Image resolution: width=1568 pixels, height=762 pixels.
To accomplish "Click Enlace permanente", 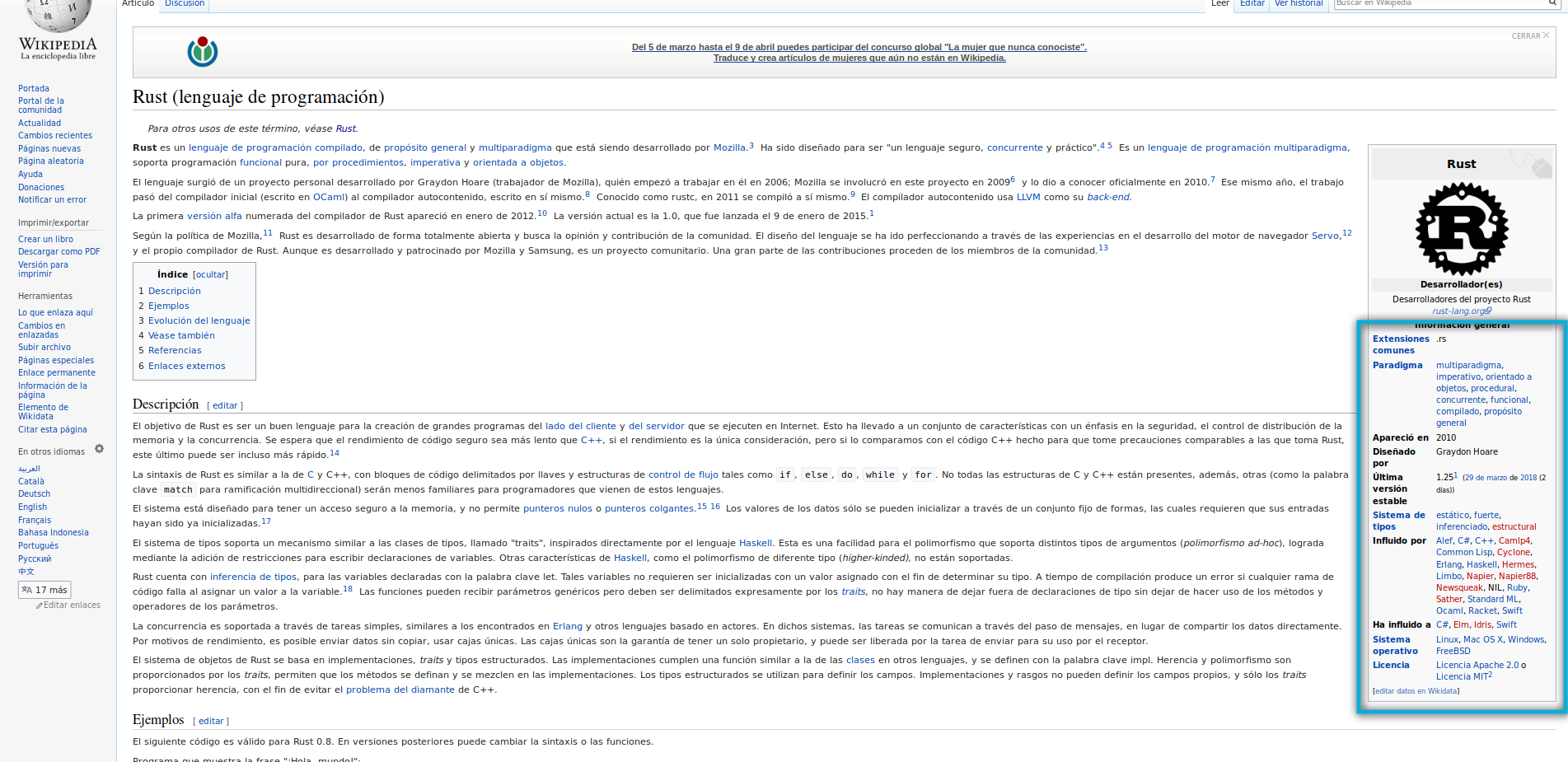I will coord(57,373).
